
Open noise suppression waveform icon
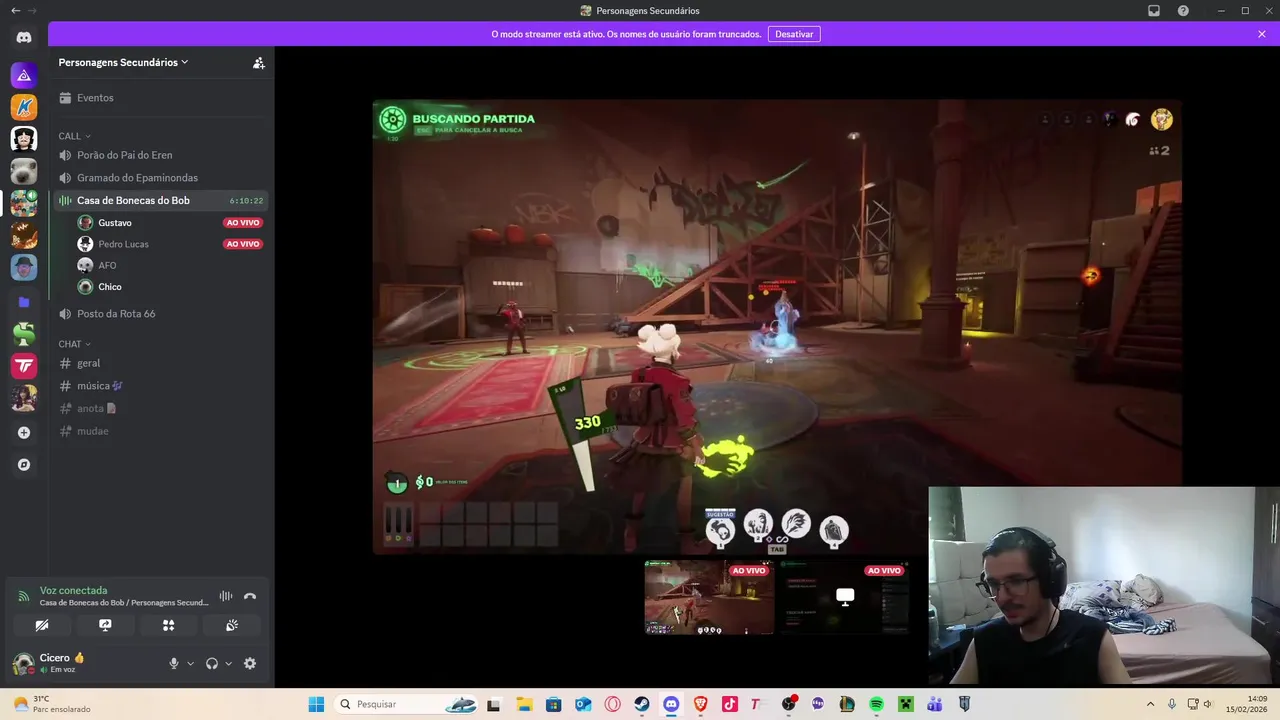tap(226, 596)
